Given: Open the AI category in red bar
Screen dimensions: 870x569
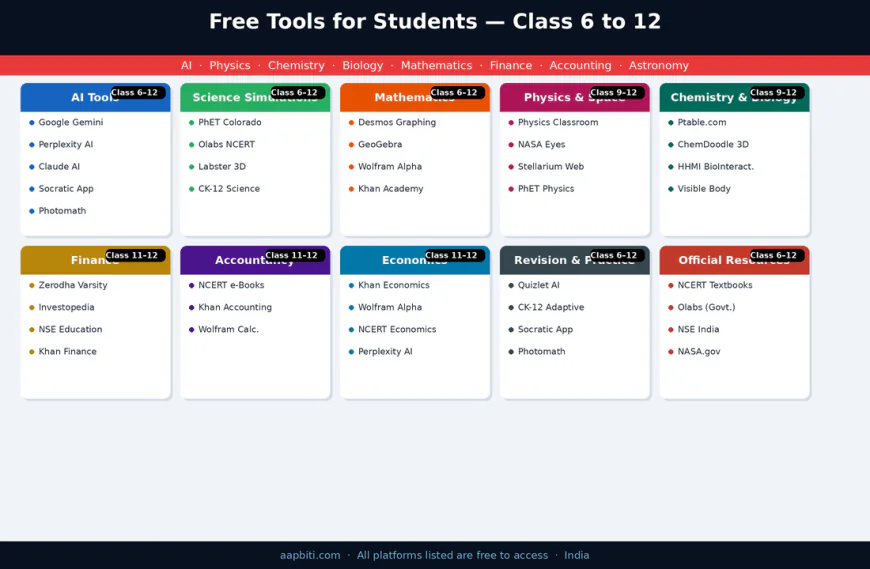Looking at the screenshot, I should pos(186,65).
